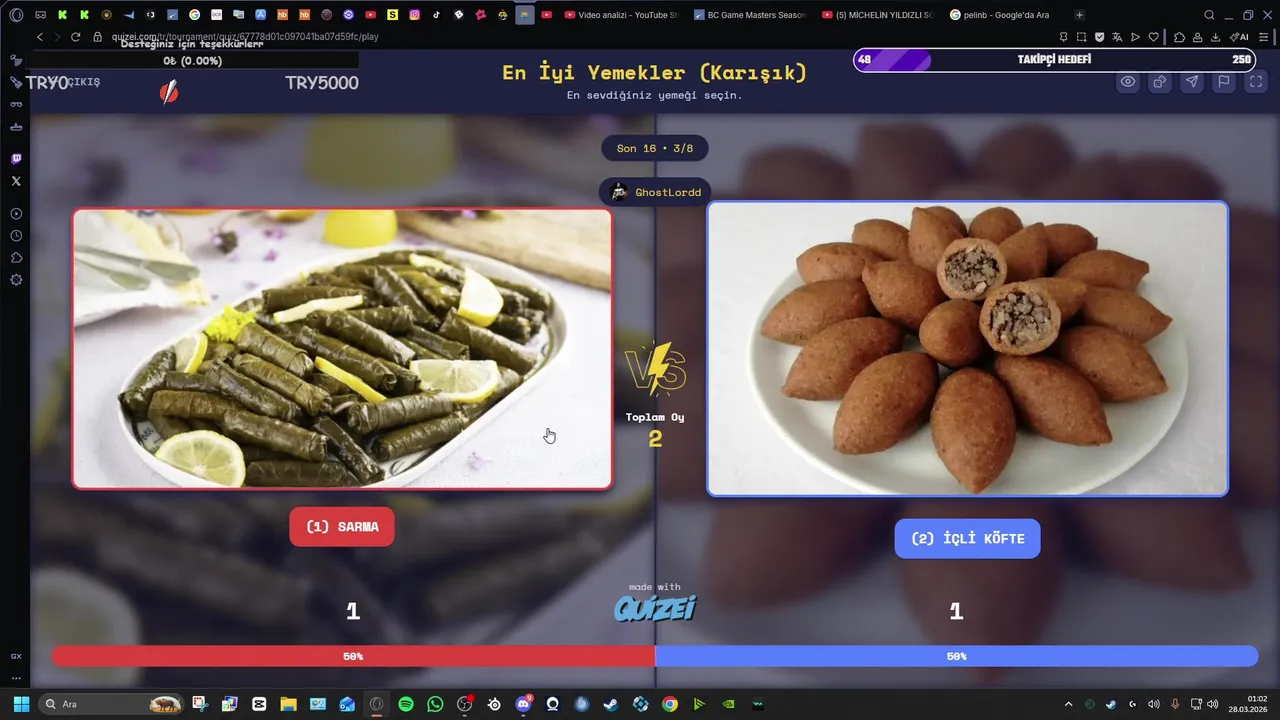Open a new browser tab
1280x720 pixels.
pyautogui.click(x=1079, y=15)
